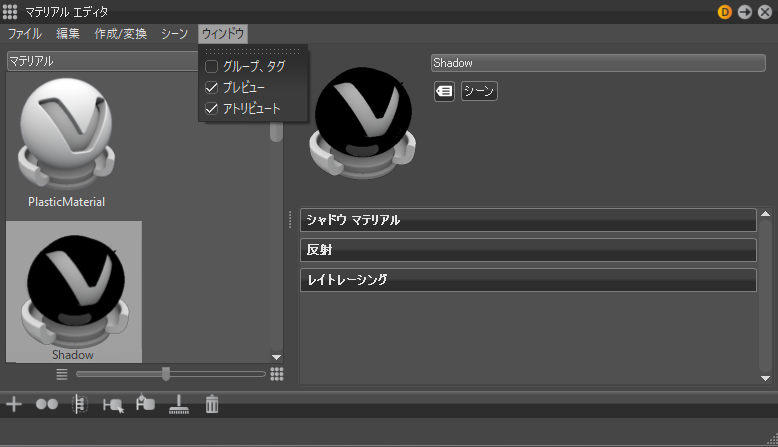Uncheck the プレビュー option
Viewport: 778px width, 447px height.
(211, 87)
